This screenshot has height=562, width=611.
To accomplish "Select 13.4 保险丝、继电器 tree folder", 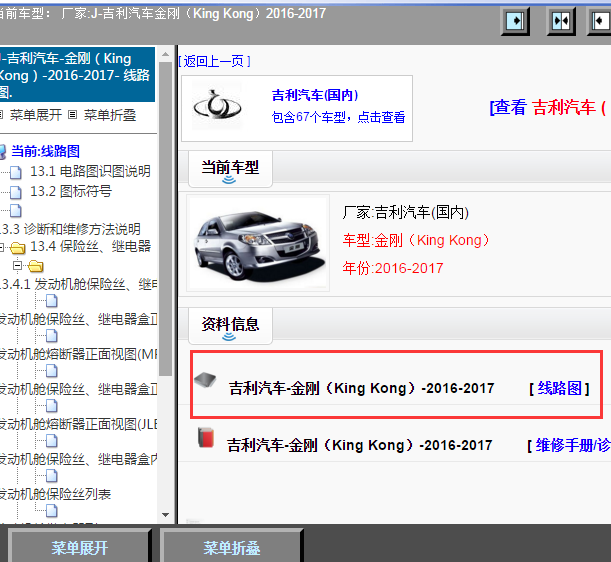I will [90, 246].
